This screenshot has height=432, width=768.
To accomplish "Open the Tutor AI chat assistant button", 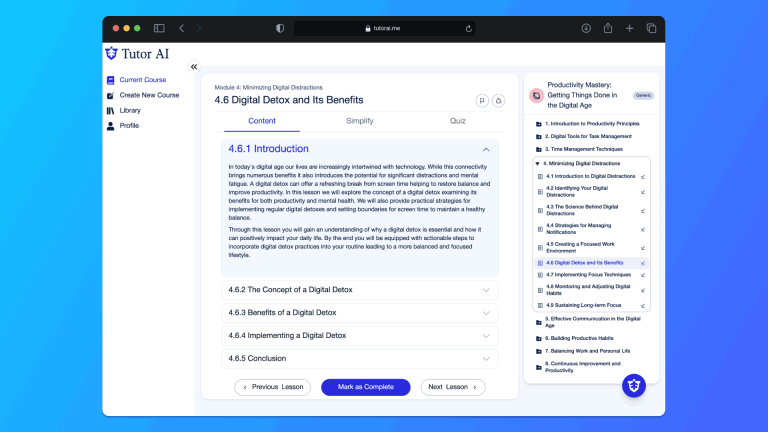I will tap(633, 386).
